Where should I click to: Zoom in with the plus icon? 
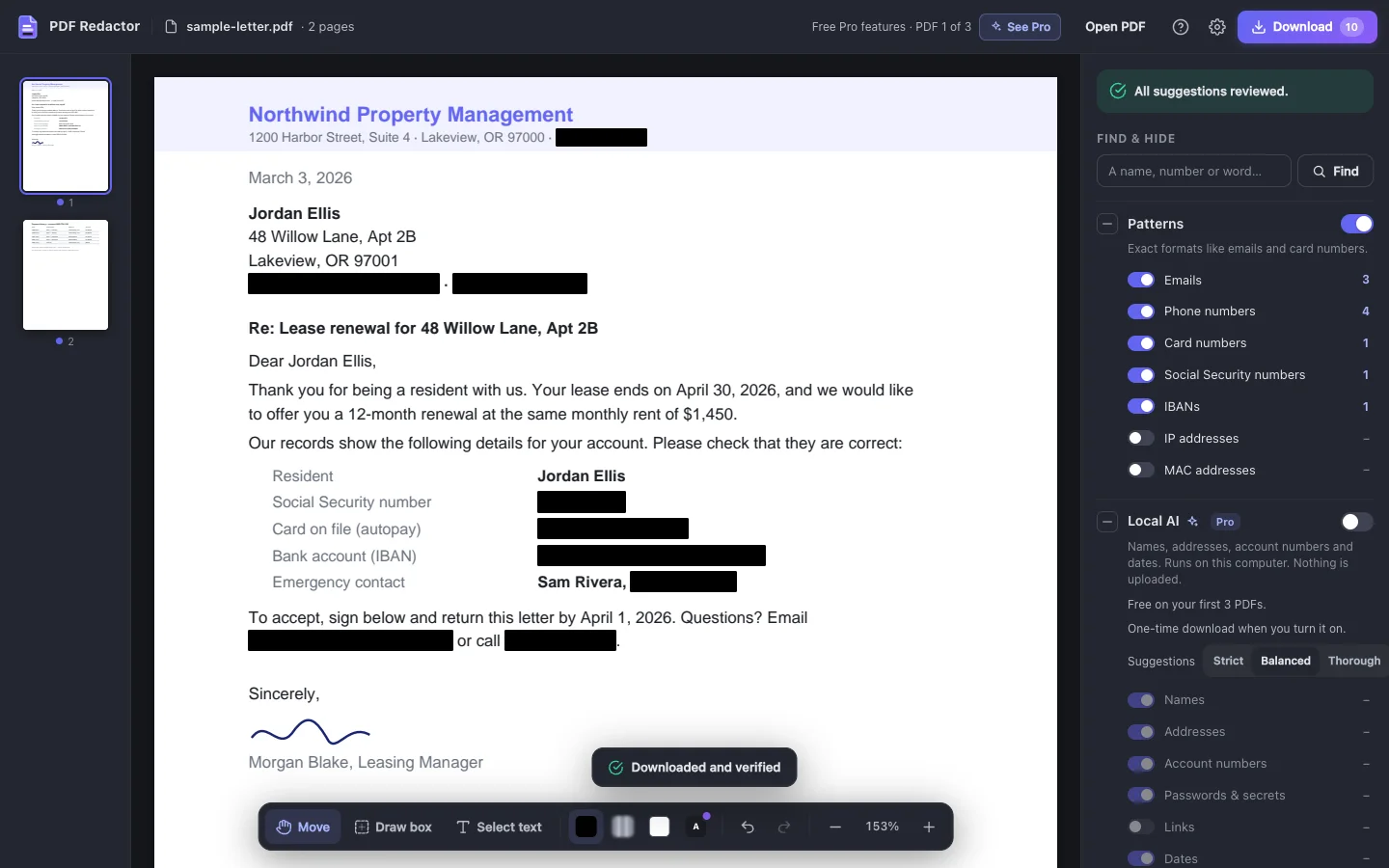[x=929, y=827]
